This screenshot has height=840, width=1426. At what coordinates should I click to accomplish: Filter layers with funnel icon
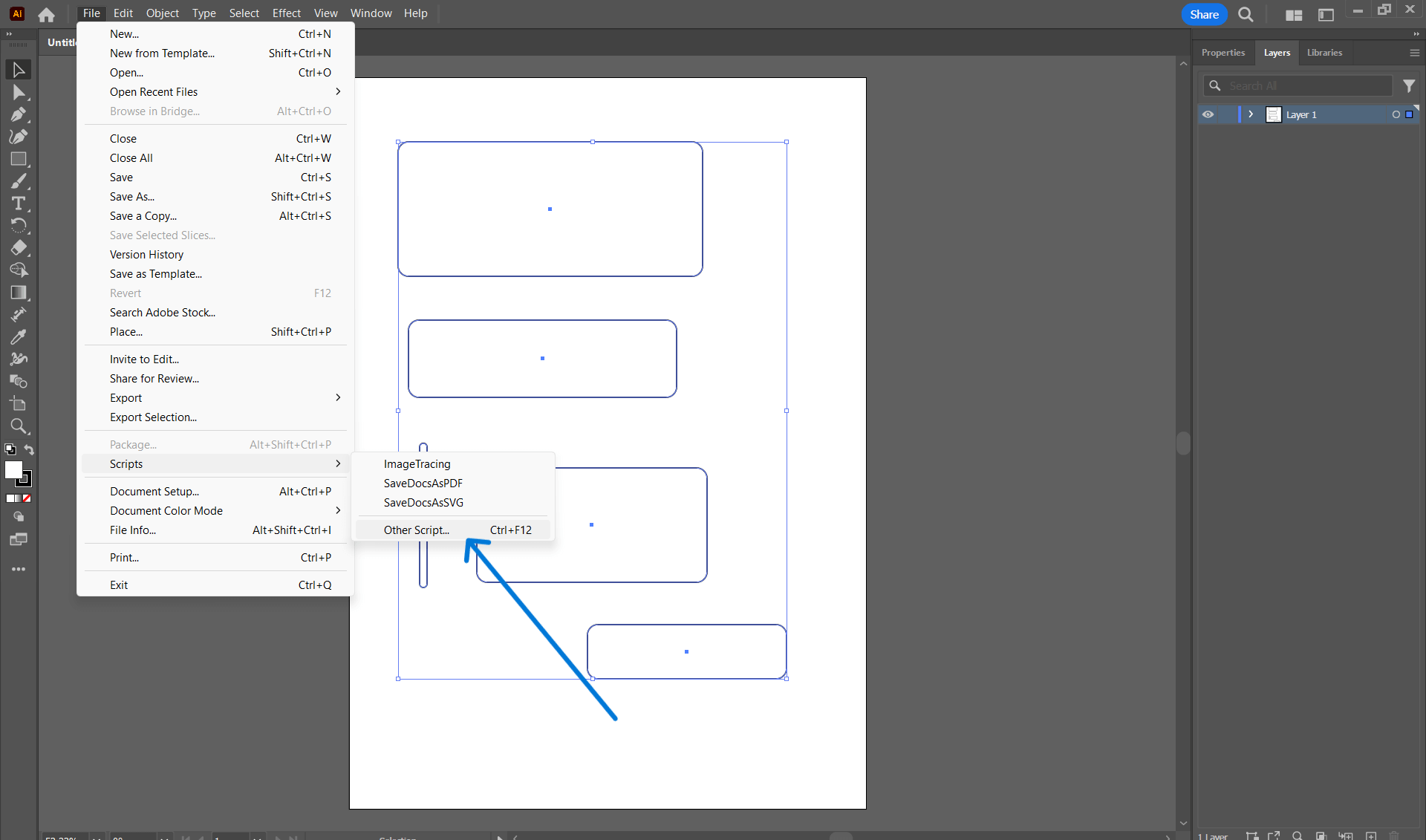(1409, 86)
